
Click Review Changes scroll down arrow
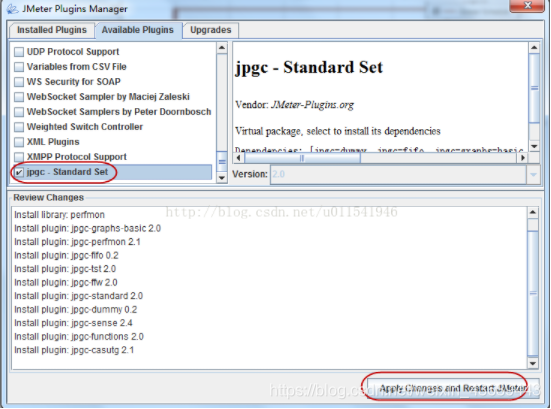click(533, 363)
